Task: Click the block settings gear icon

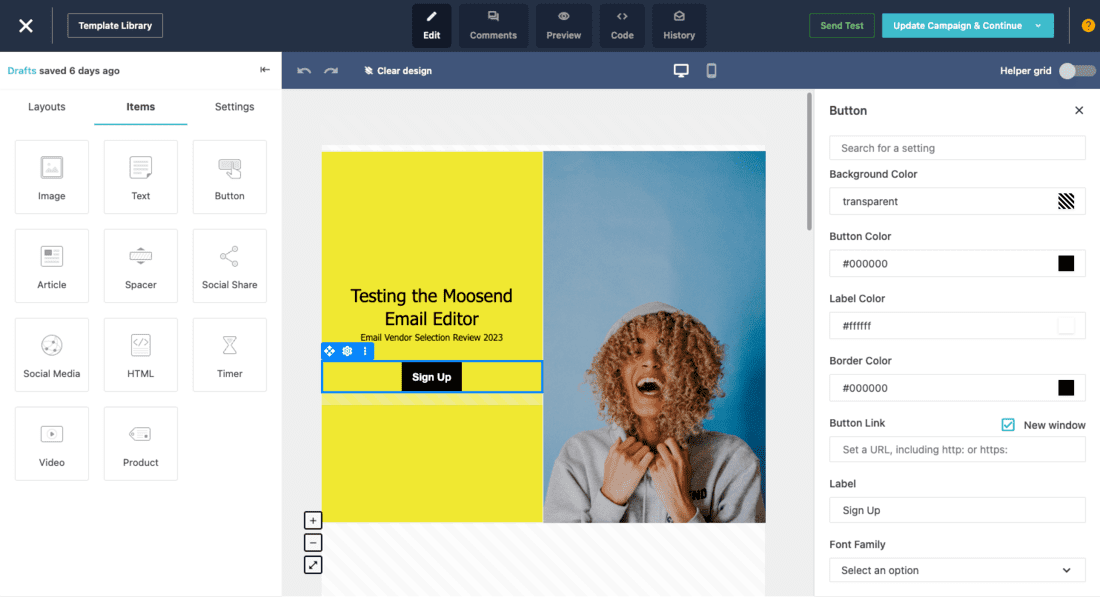Action: click(x=347, y=351)
